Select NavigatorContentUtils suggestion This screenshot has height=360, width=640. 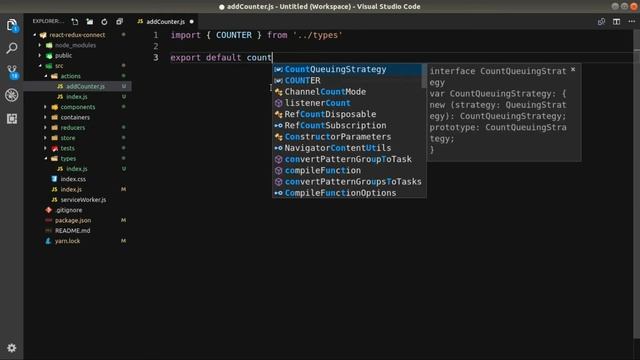pyautogui.click(x=347, y=148)
